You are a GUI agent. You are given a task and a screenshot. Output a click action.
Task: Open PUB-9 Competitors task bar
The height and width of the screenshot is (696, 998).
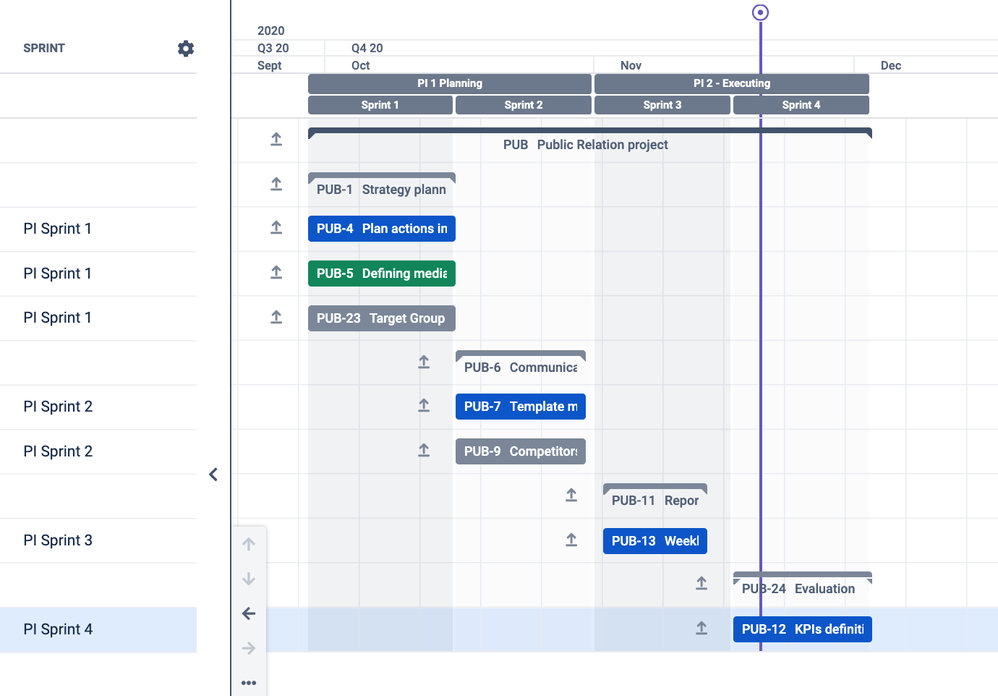tap(520, 451)
